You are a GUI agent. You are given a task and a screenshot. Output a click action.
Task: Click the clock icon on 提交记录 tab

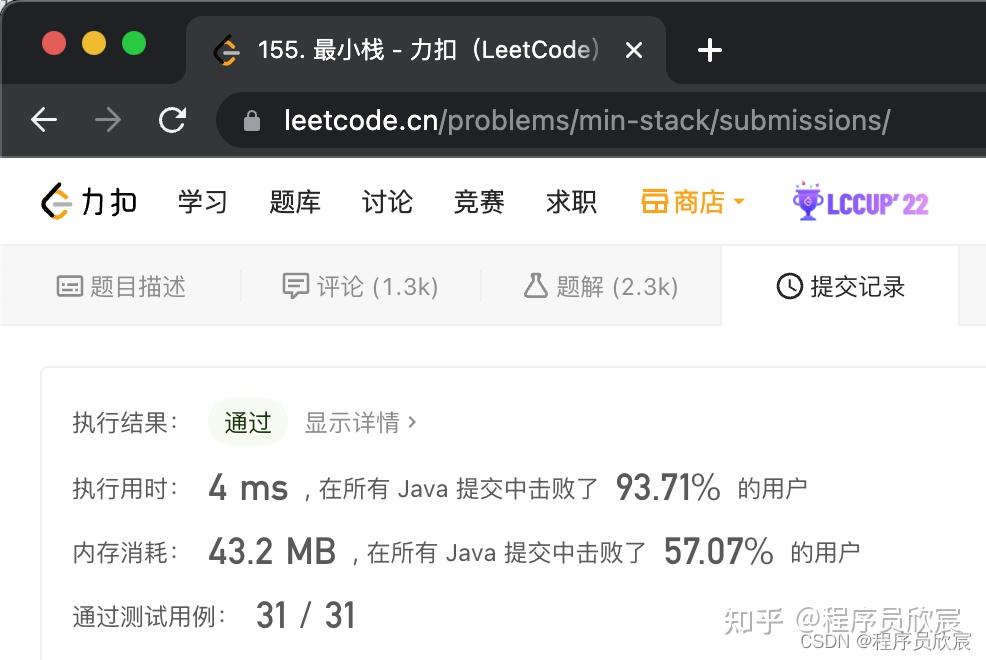[789, 286]
